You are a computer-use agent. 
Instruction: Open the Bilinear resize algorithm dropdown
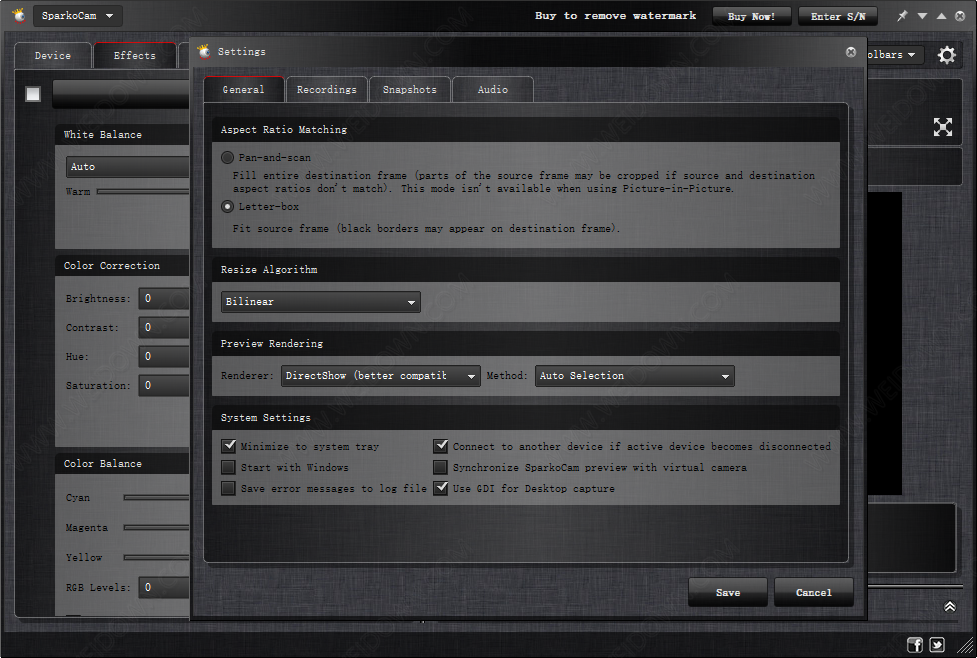tap(321, 302)
